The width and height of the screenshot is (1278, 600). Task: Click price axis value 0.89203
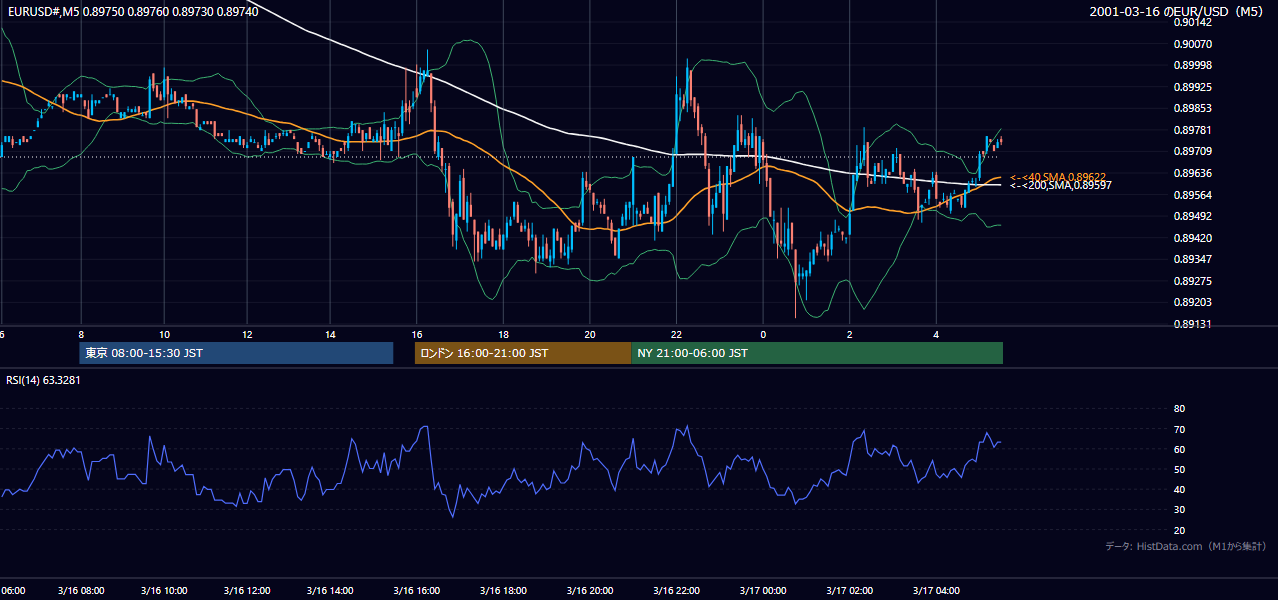click(1193, 302)
